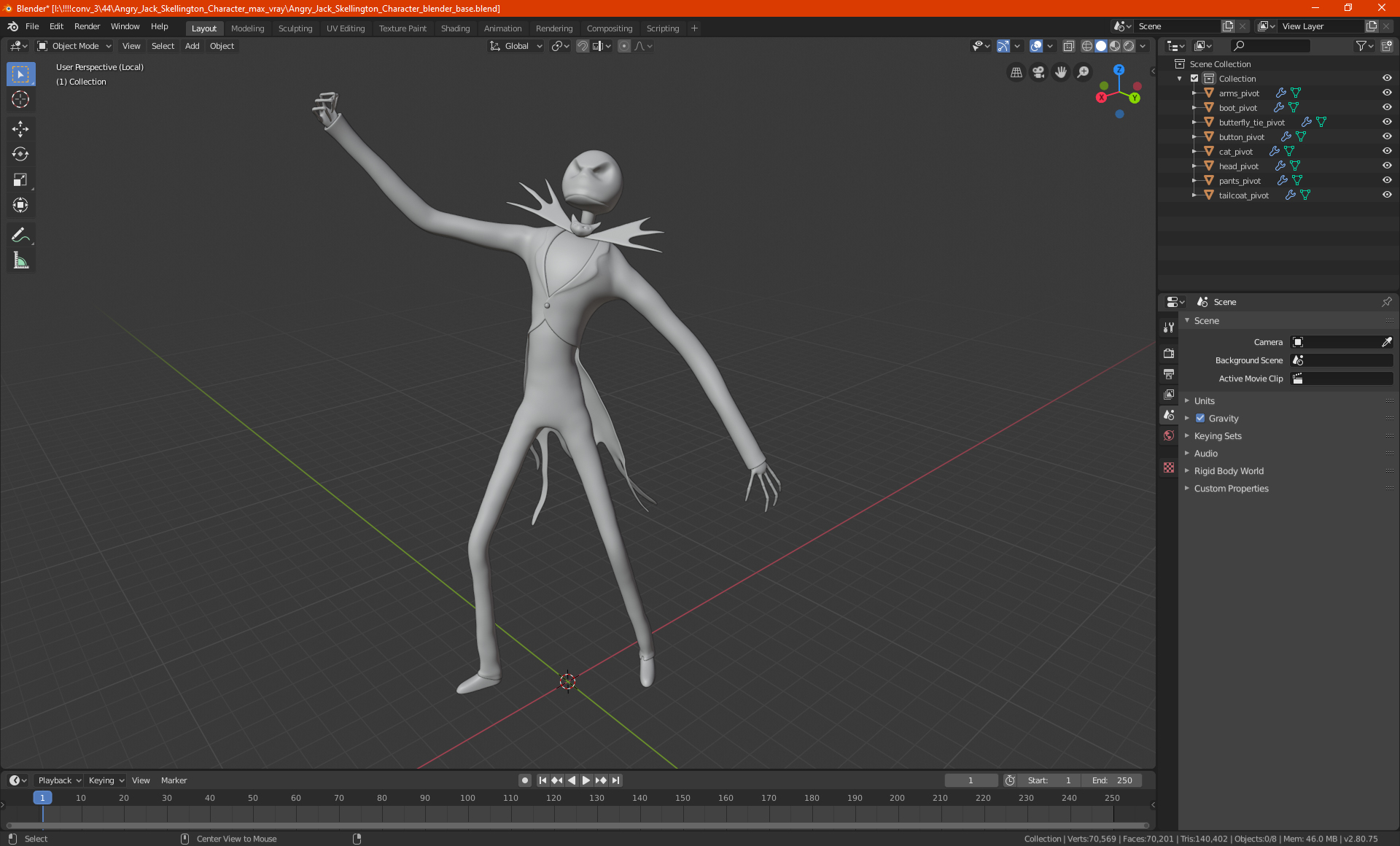Open viewport Add menu
This screenshot has height=846, width=1400.
click(192, 46)
